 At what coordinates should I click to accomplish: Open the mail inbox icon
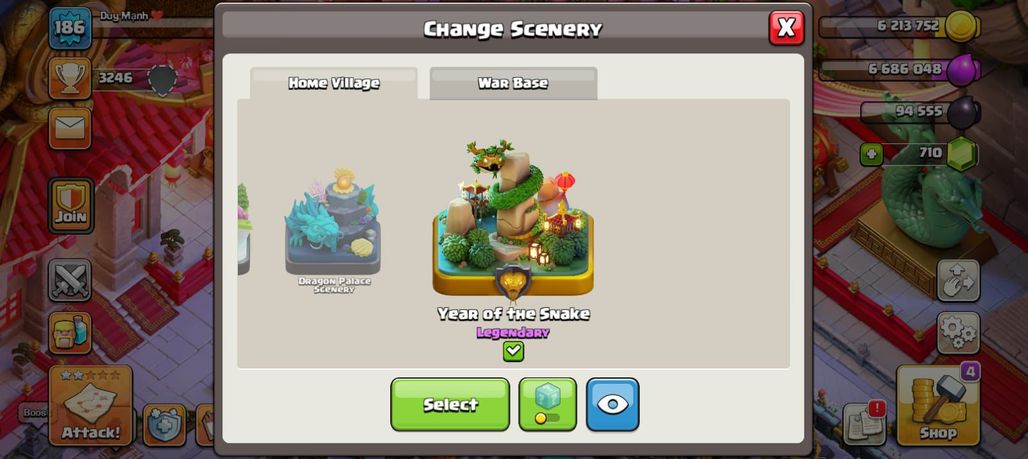[69, 129]
